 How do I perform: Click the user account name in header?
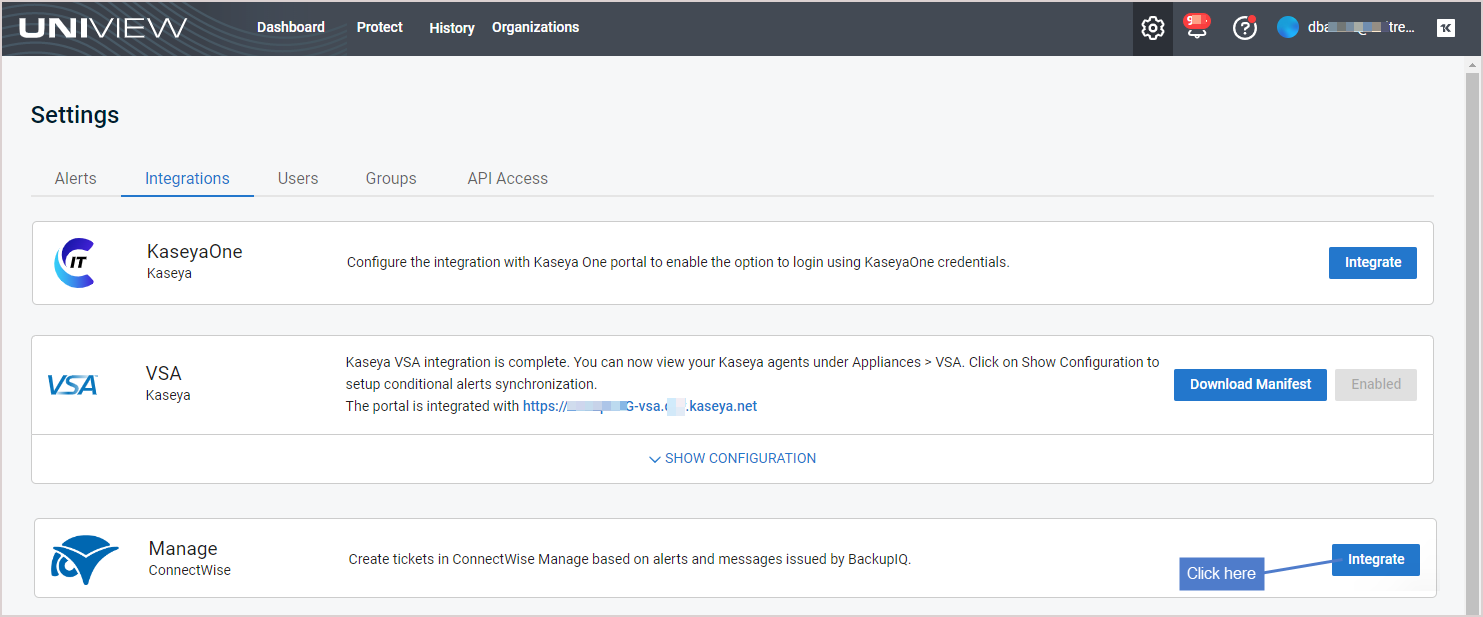click(x=1361, y=28)
